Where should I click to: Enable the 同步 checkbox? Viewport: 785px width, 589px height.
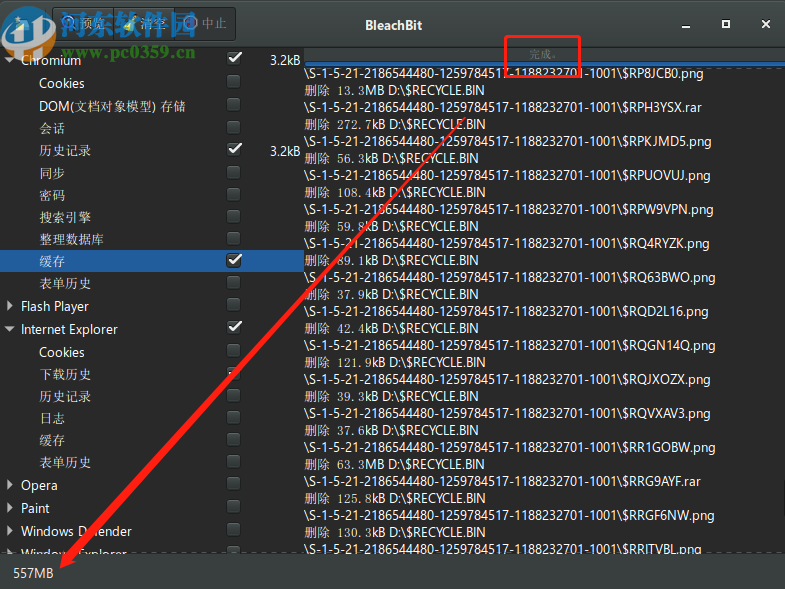click(233, 172)
